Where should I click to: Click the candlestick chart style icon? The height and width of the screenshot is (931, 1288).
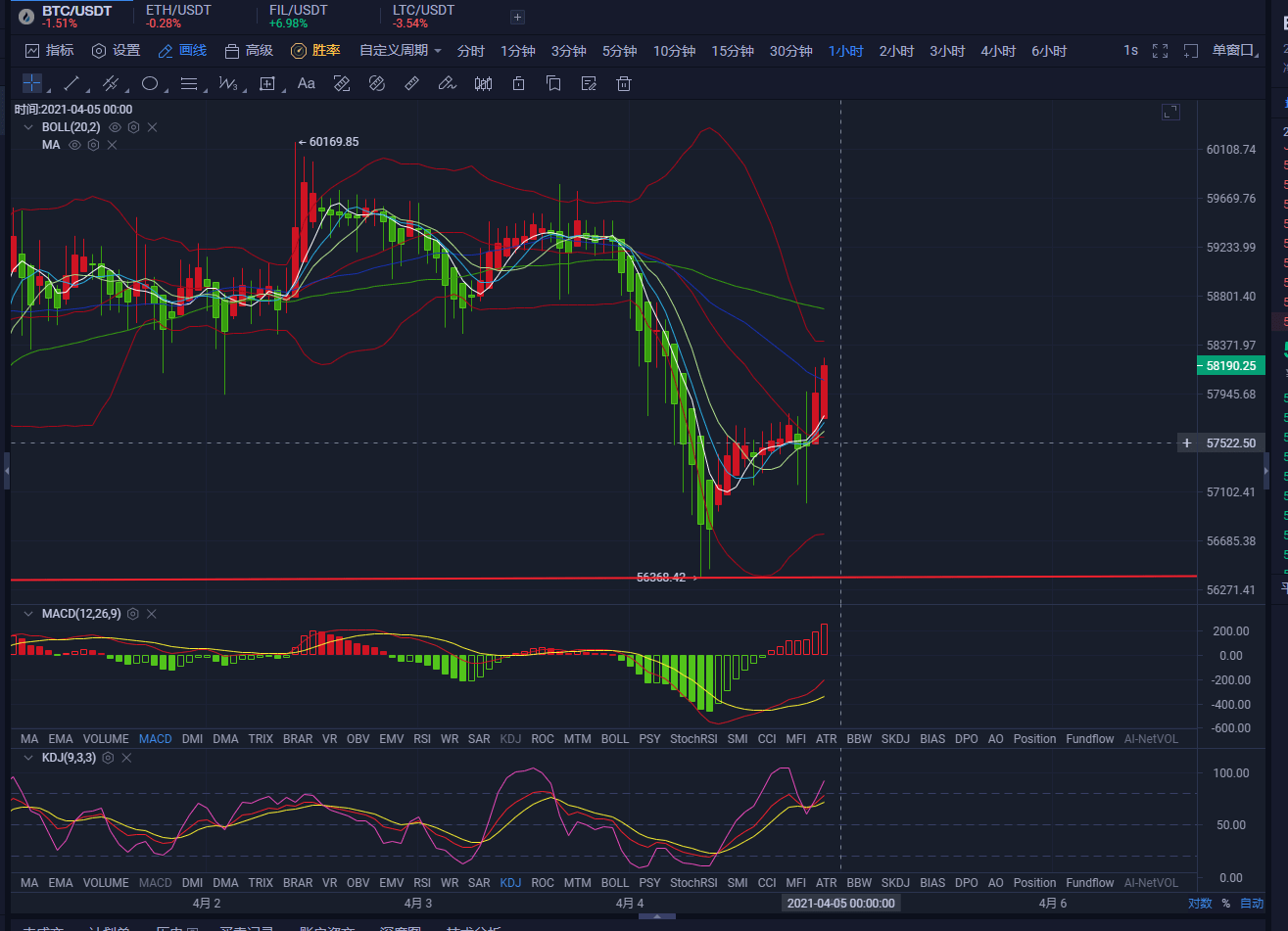(x=483, y=83)
